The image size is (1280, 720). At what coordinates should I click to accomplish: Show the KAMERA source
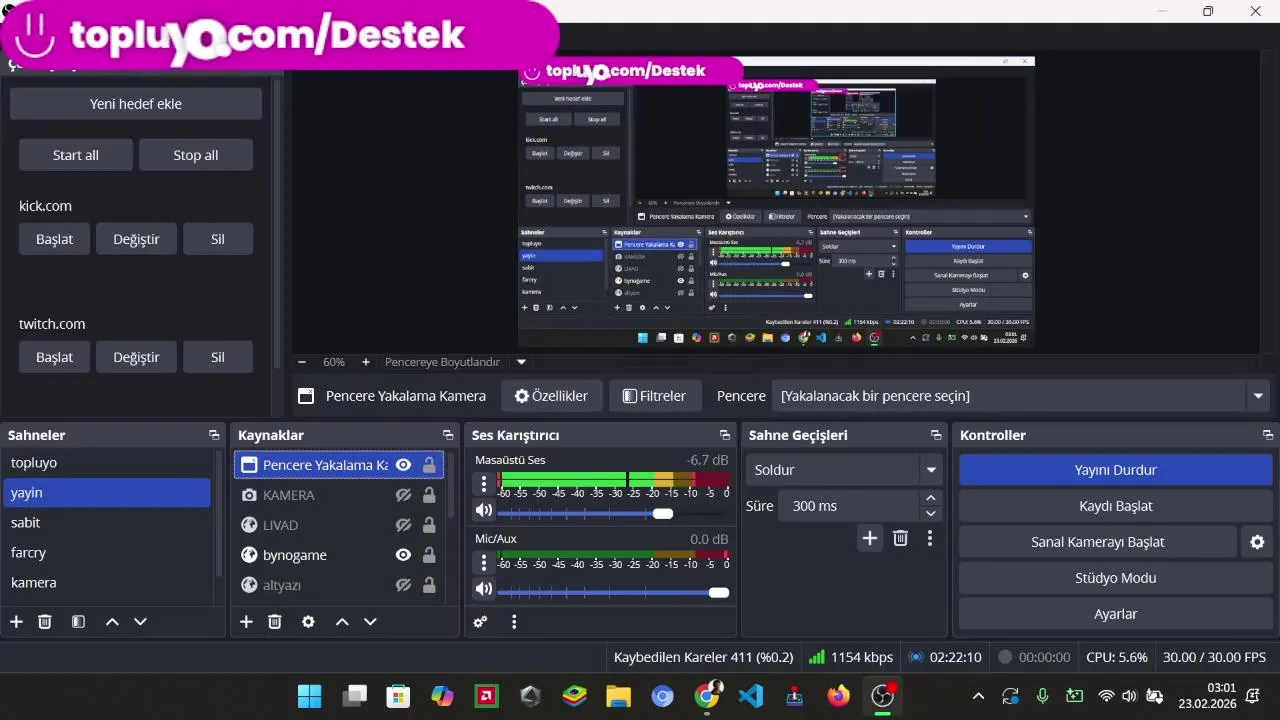(x=403, y=495)
